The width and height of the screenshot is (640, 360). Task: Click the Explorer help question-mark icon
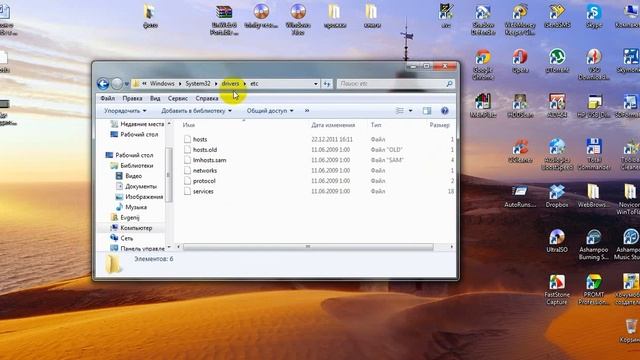[444, 111]
